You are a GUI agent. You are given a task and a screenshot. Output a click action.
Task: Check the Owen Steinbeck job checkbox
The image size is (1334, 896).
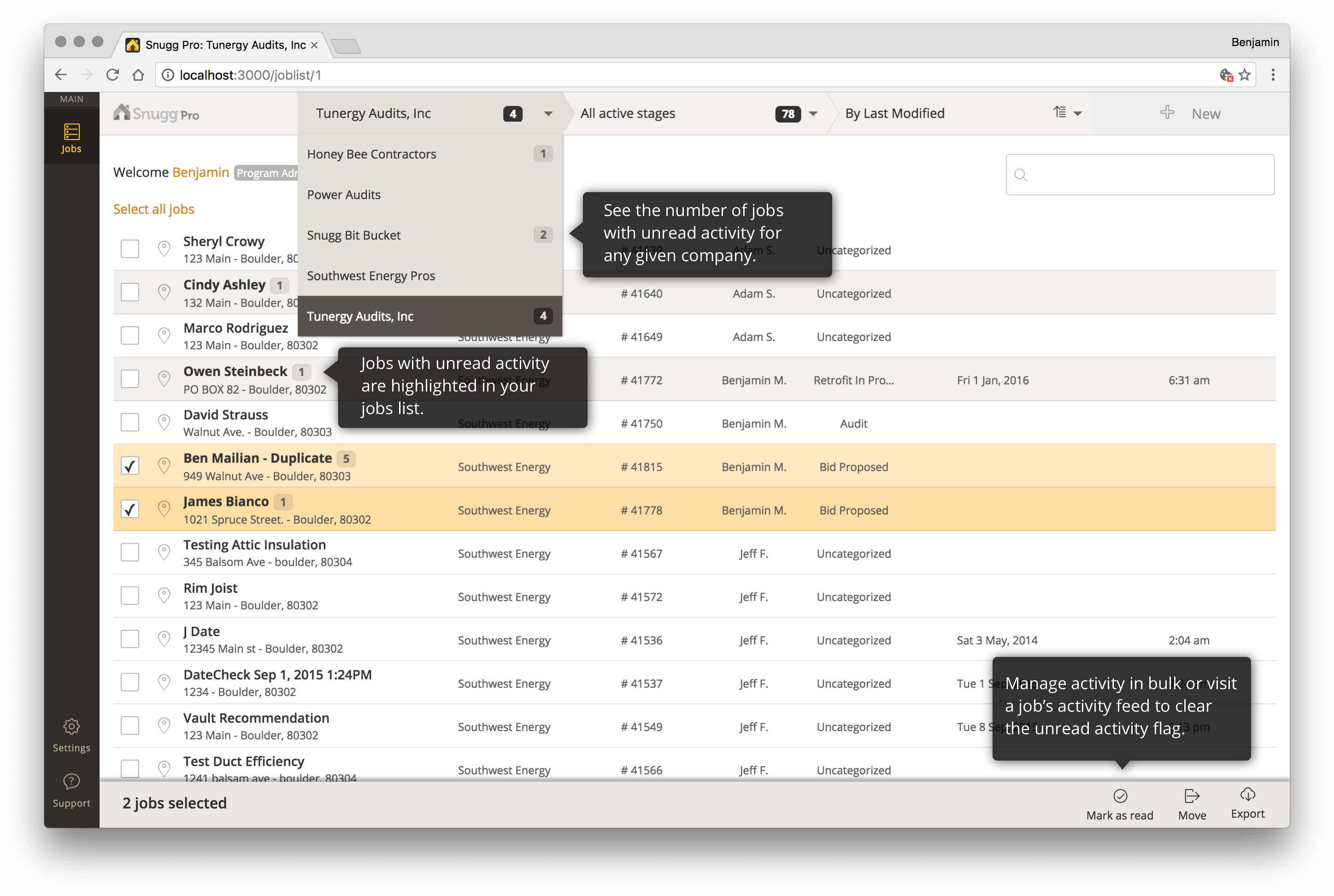(130, 379)
